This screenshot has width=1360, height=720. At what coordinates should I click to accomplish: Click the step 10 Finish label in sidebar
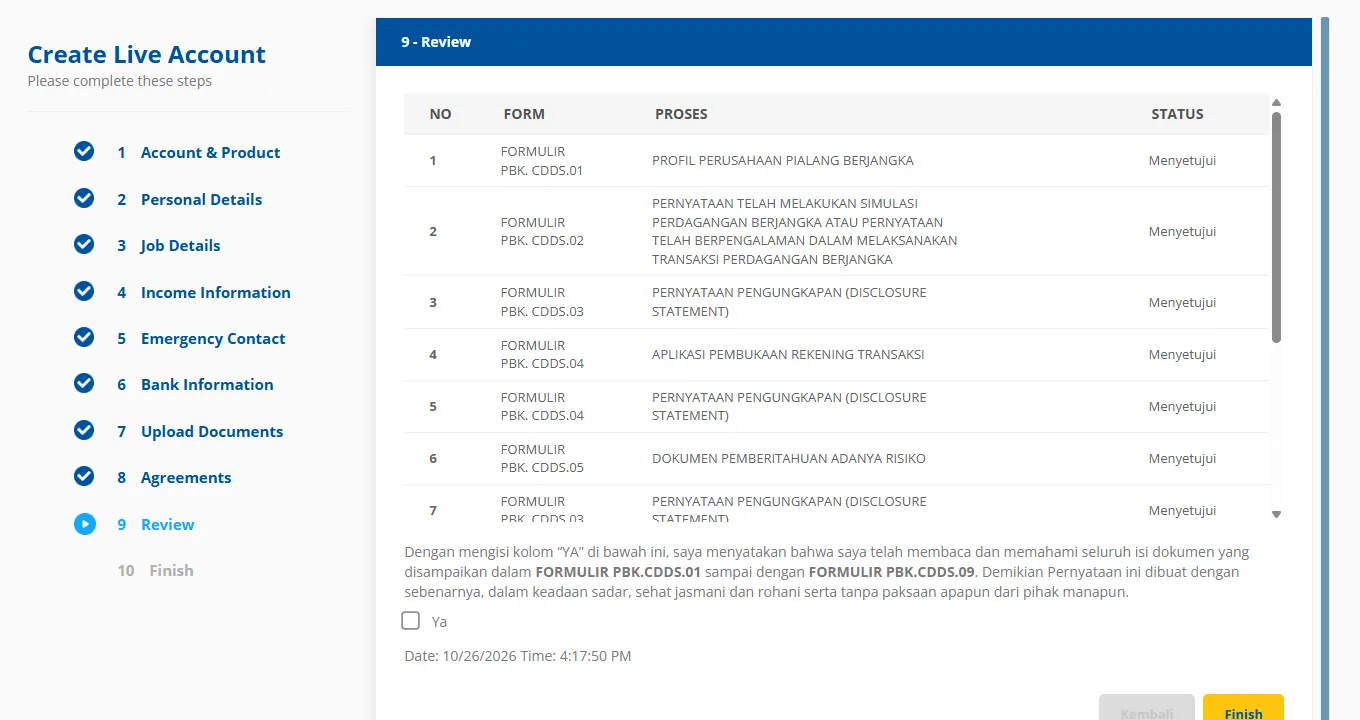(x=171, y=570)
